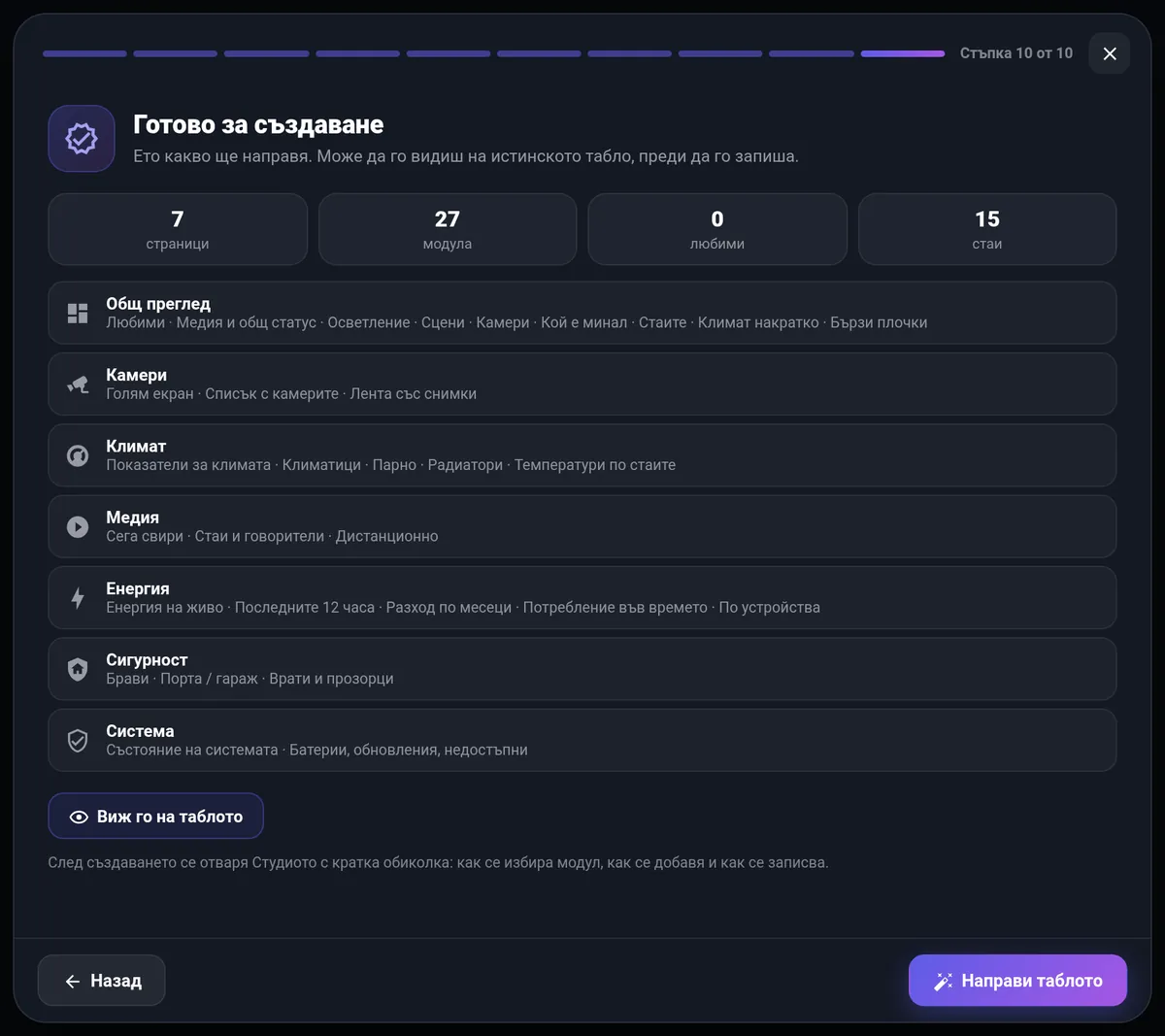The width and height of the screenshot is (1165, 1036).
Task: Click the Енергия на живо description line
Action: [463, 607]
